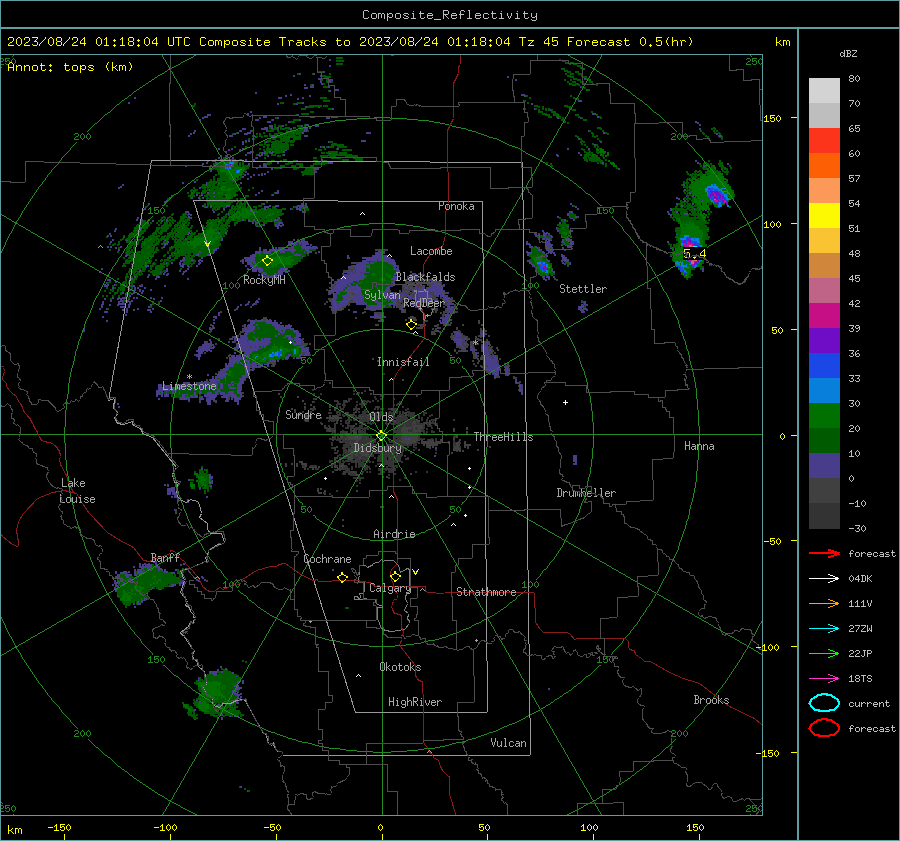Click the ThreeHills town label
The width and height of the screenshot is (900, 841).
point(503,437)
